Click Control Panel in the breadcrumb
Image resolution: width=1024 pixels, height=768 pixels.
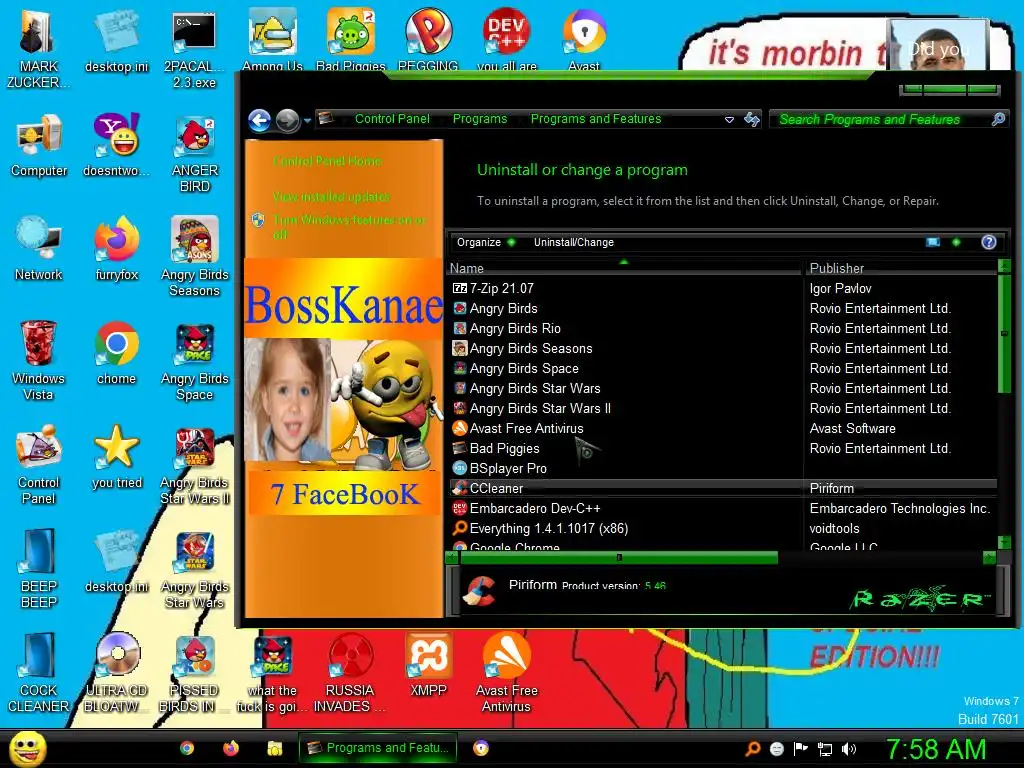pos(392,119)
